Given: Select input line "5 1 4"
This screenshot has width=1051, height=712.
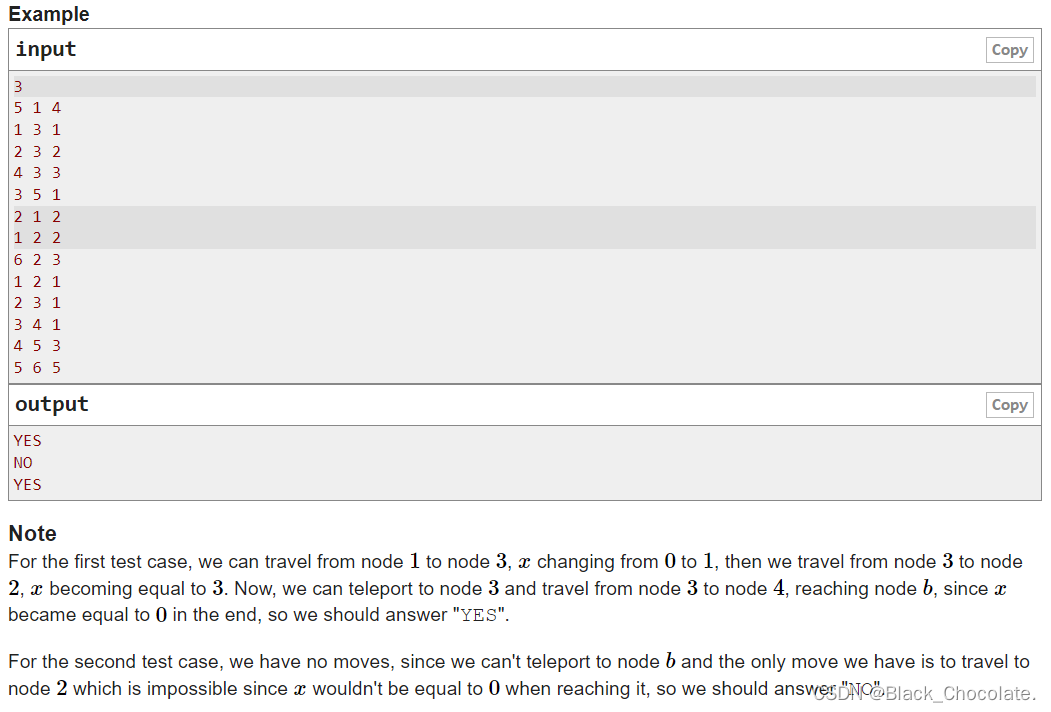Looking at the screenshot, I should [x=38, y=108].
